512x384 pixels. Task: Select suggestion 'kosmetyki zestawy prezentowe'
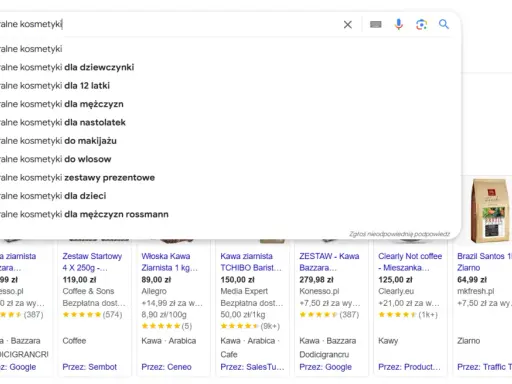(230, 177)
